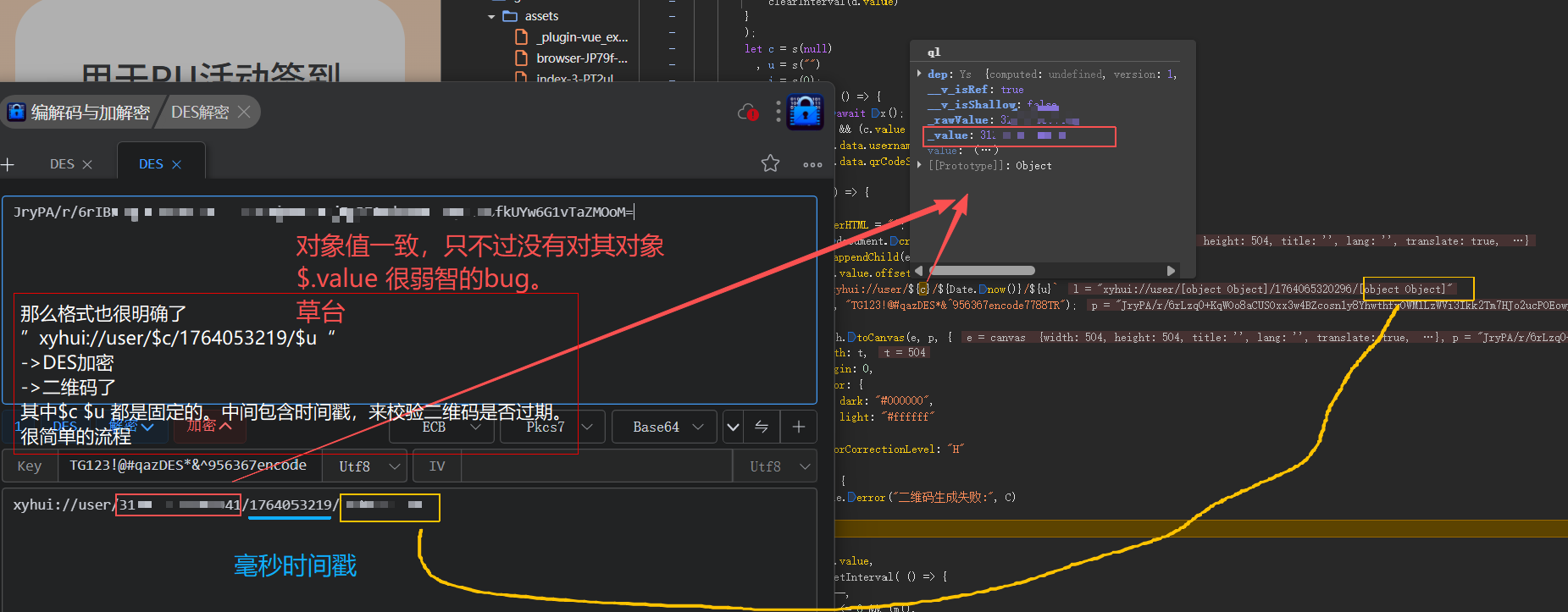This screenshot has height=612, width=1568.
Task: Click the blue padlock app icon
Action: point(806,112)
